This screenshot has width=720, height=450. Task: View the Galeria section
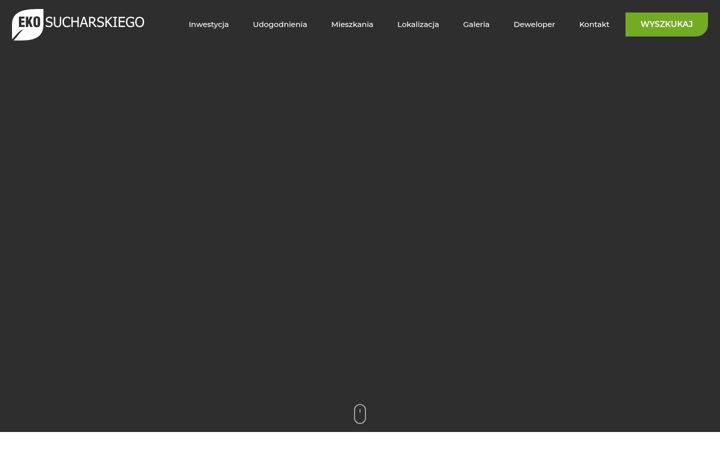(x=476, y=24)
